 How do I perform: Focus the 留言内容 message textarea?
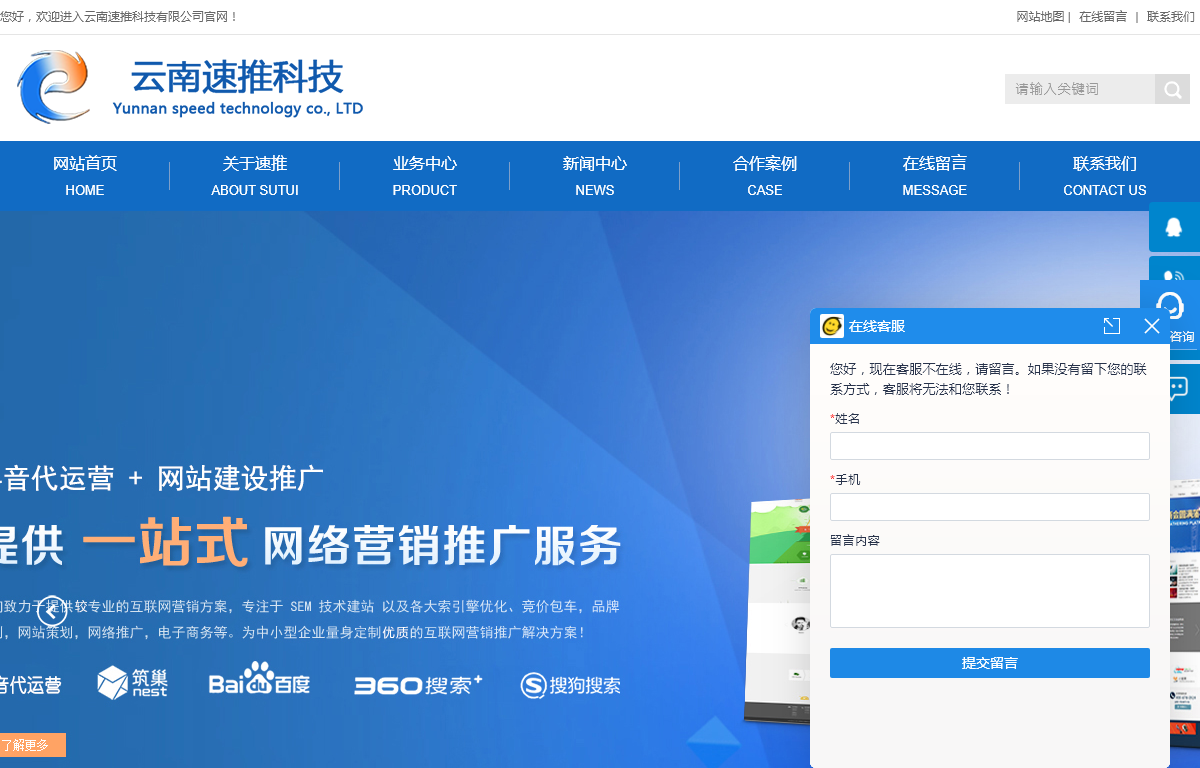(990, 591)
